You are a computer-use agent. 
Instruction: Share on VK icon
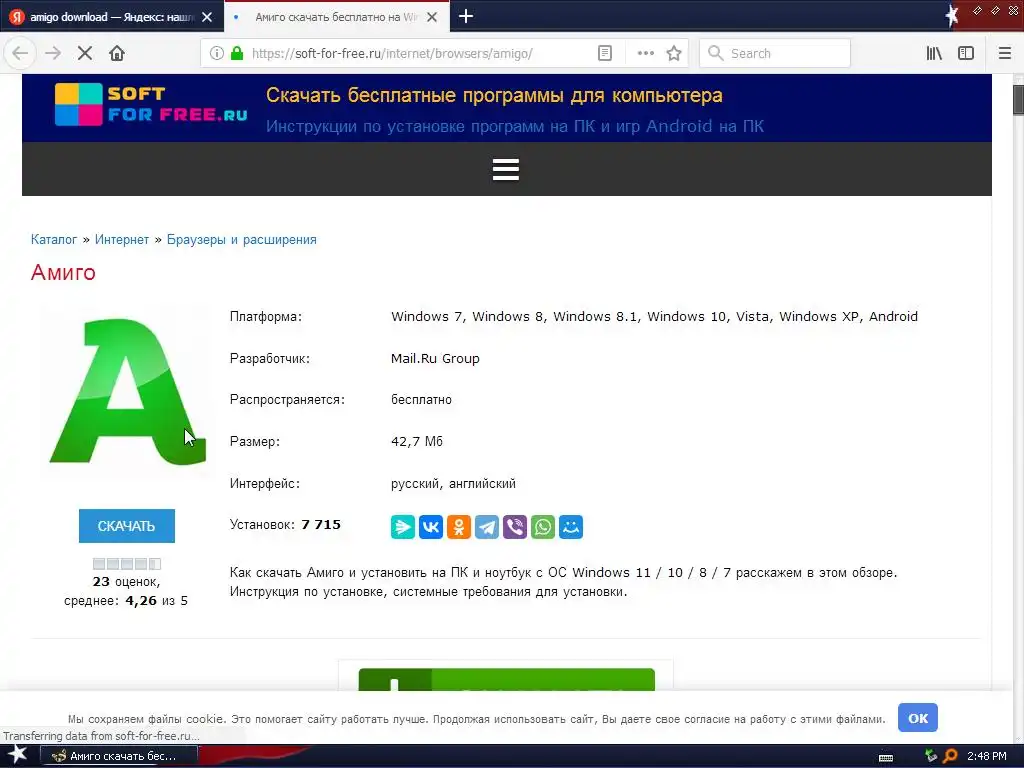[431, 527]
